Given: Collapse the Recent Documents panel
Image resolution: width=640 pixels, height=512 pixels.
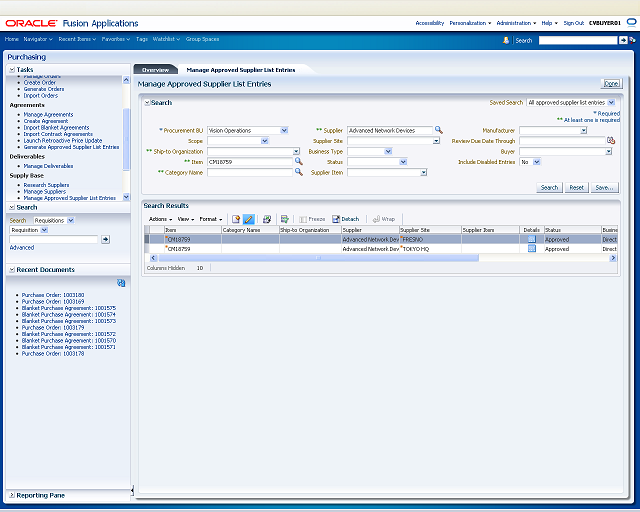Looking at the screenshot, I should [x=12, y=270].
